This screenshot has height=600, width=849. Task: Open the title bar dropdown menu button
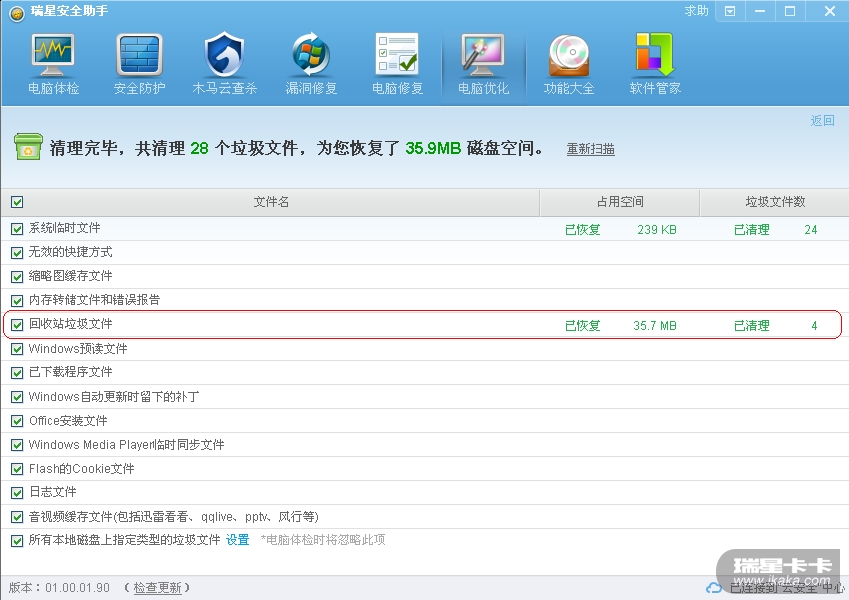[x=730, y=11]
